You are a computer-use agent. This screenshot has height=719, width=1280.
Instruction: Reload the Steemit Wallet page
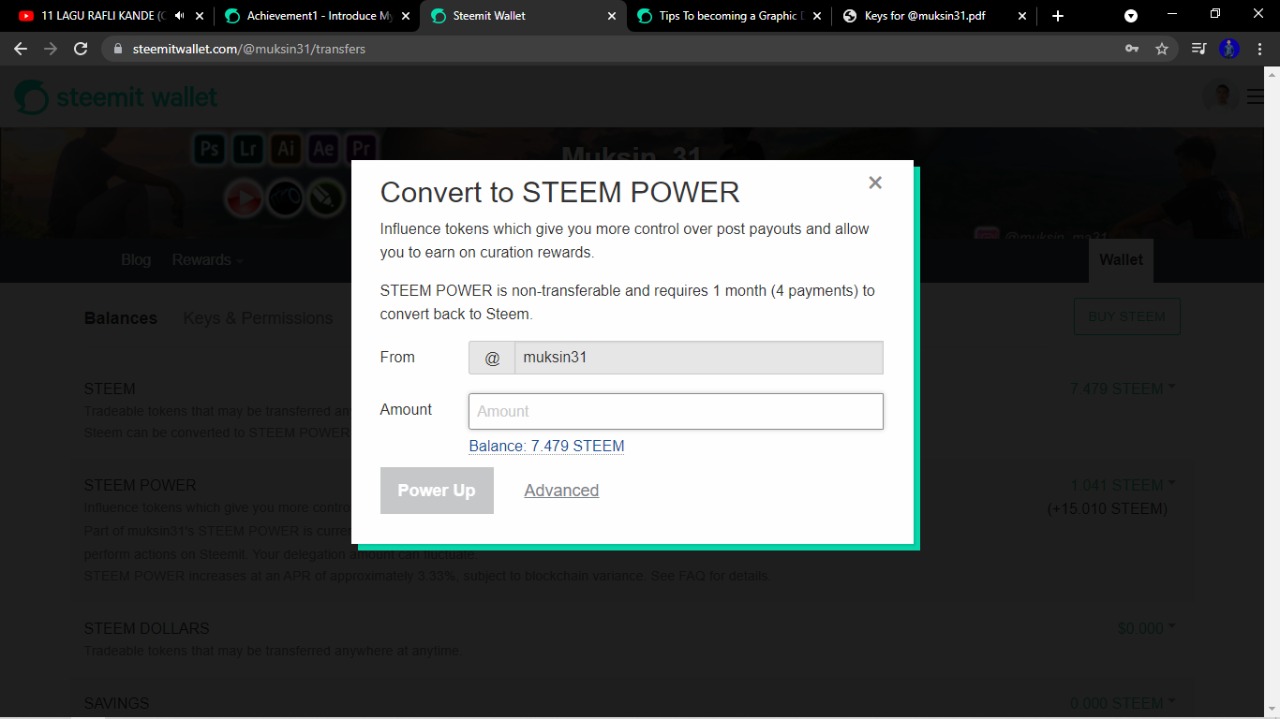coord(81,48)
